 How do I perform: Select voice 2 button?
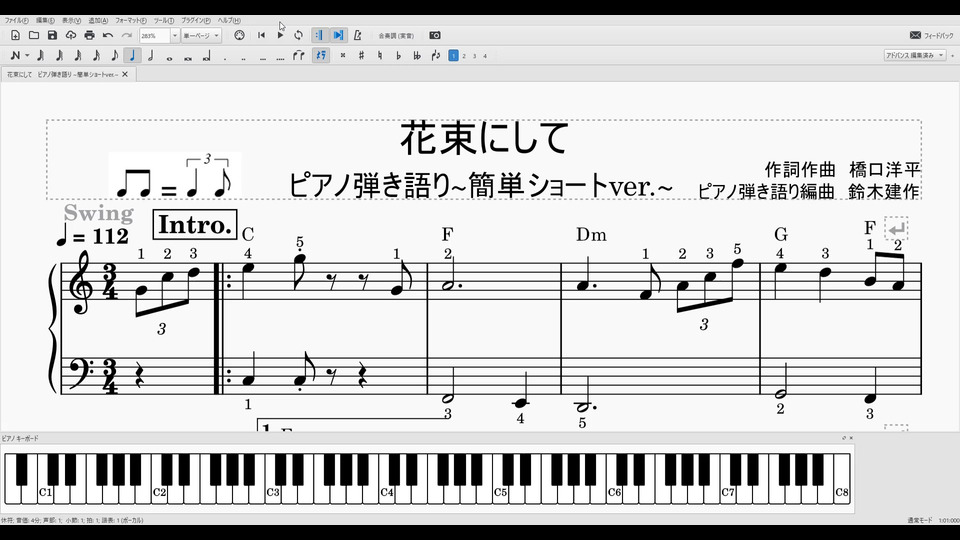(464, 56)
